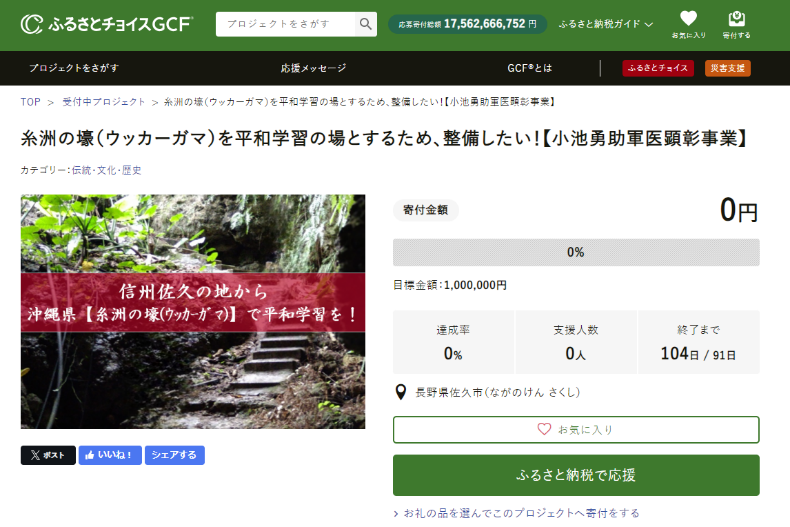
Task: Click the red ふるさとチョイス button
Action: coord(658,68)
